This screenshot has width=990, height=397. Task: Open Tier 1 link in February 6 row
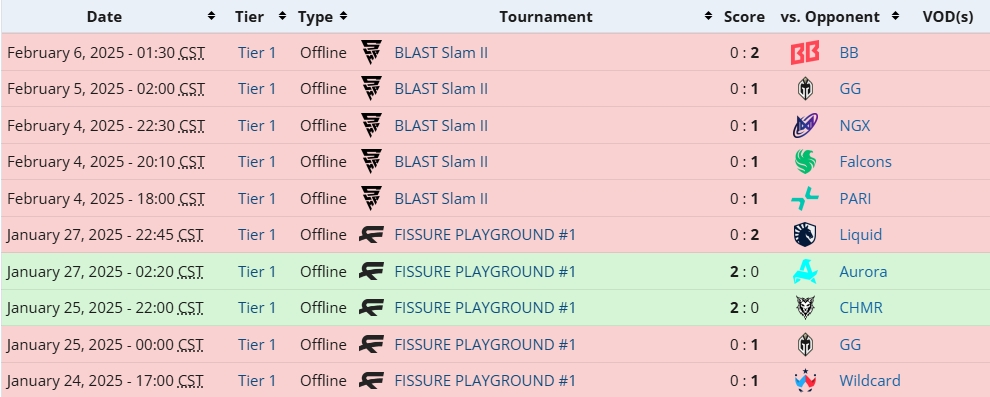pyautogui.click(x=257, y=52)
